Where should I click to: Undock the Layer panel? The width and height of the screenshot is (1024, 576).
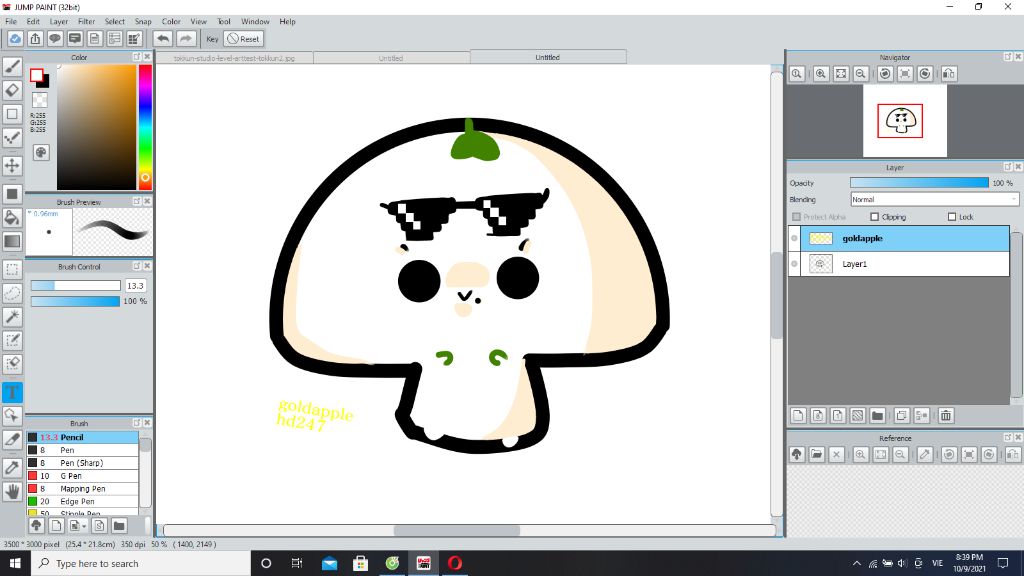[1008, 167]
